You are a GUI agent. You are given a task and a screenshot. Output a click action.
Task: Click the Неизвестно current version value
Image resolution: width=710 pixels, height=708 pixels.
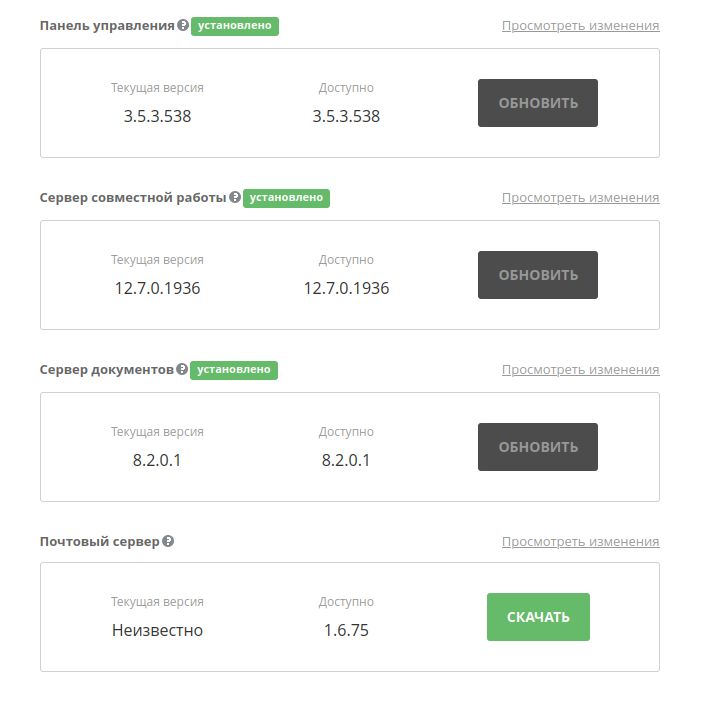(x=158, y=631)
